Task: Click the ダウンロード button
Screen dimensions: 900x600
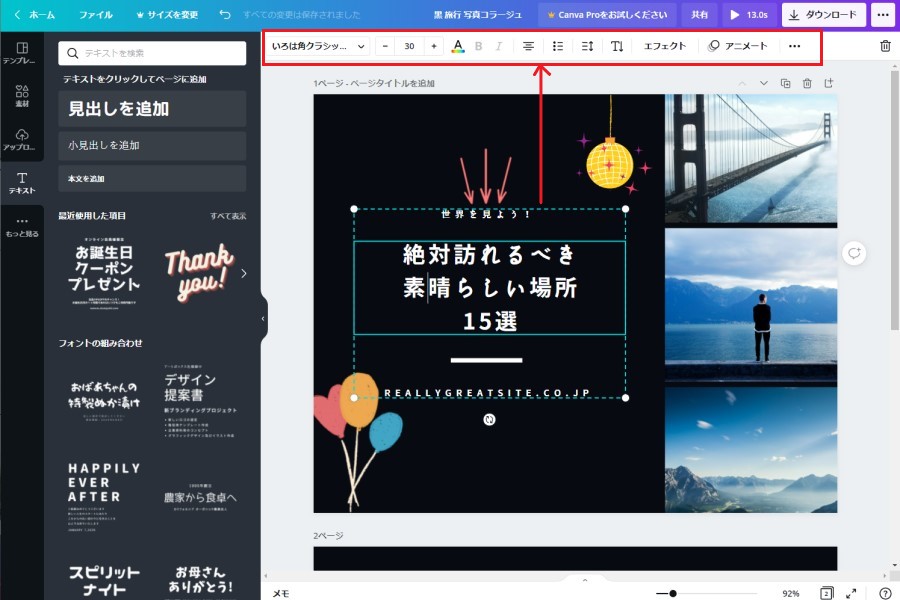Action: 823,15
